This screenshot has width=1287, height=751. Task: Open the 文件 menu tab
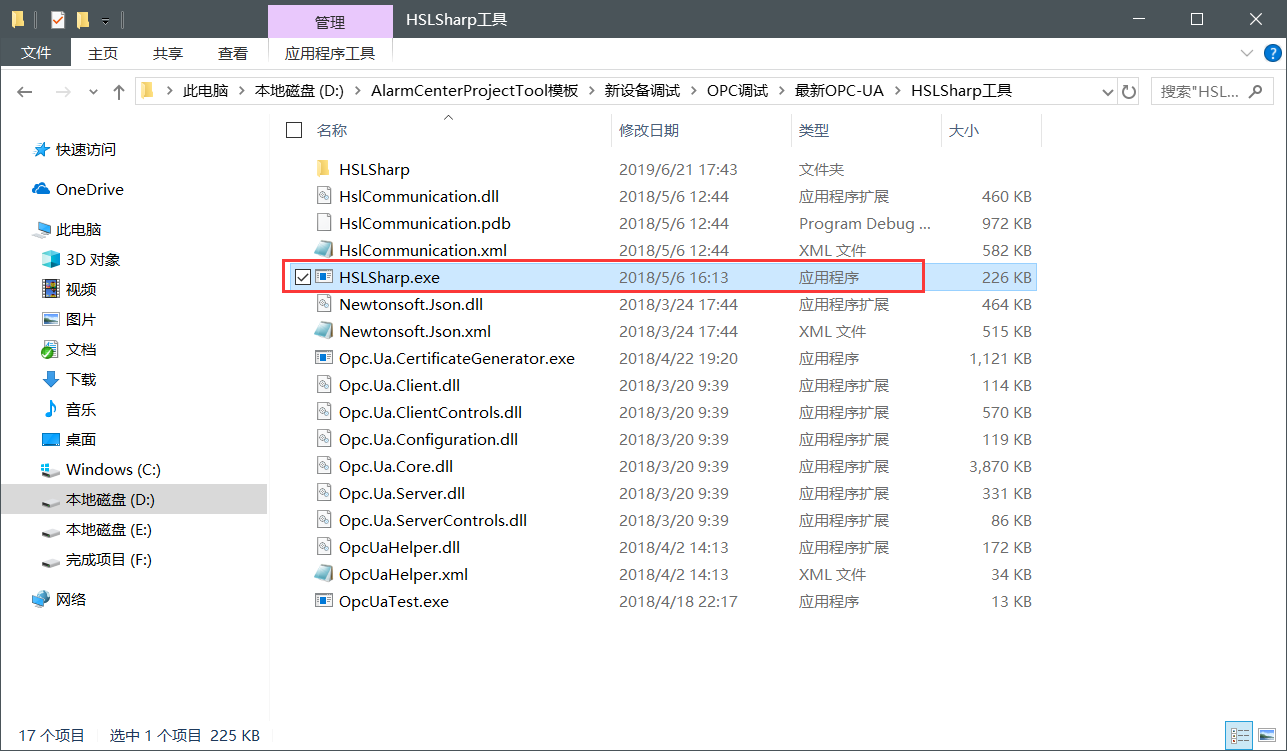click(36, 53)
